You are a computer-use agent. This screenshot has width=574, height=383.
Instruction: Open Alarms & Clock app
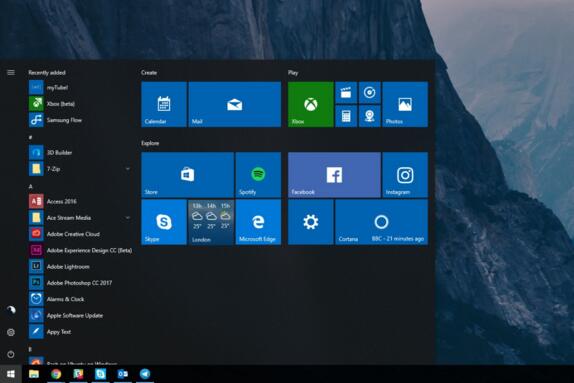81,299
